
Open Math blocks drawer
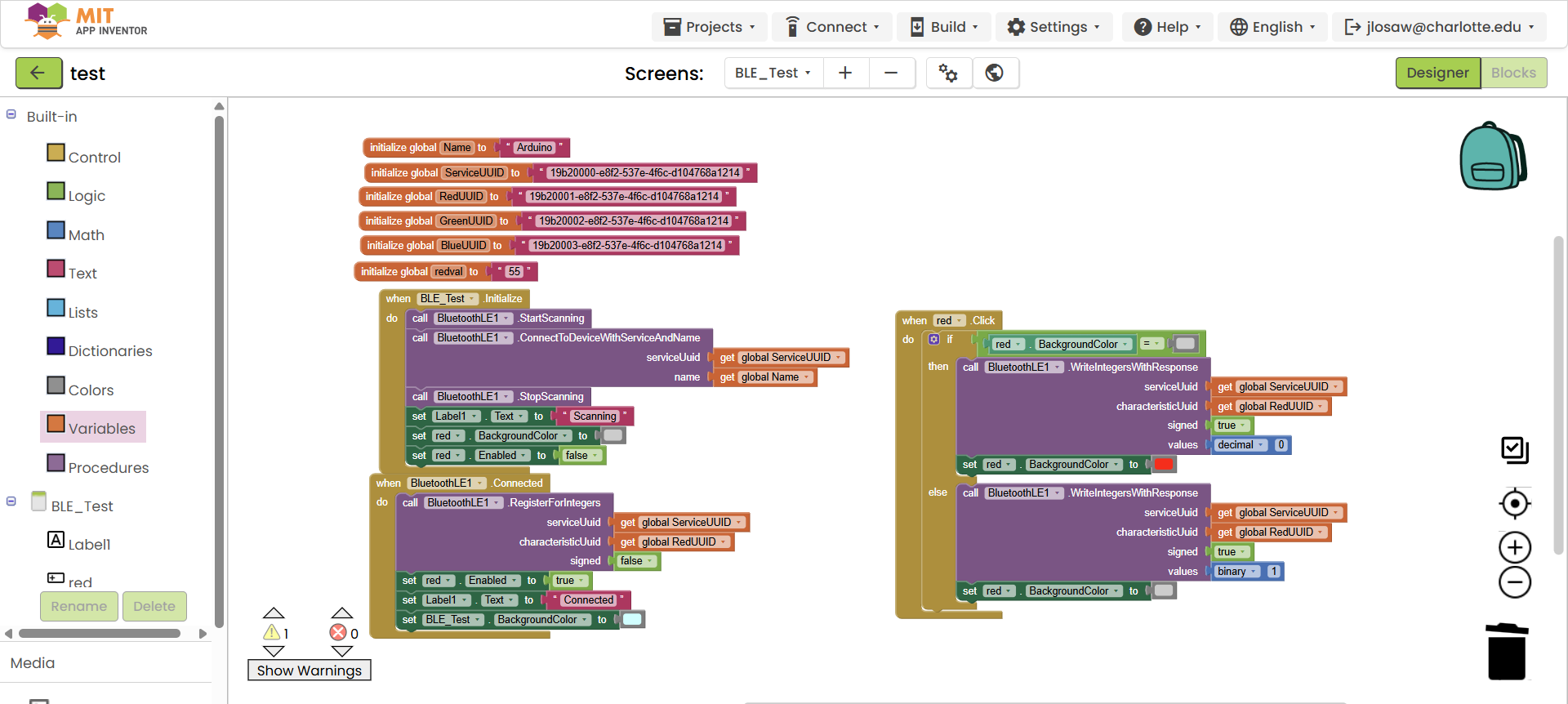tap(76, 234)
